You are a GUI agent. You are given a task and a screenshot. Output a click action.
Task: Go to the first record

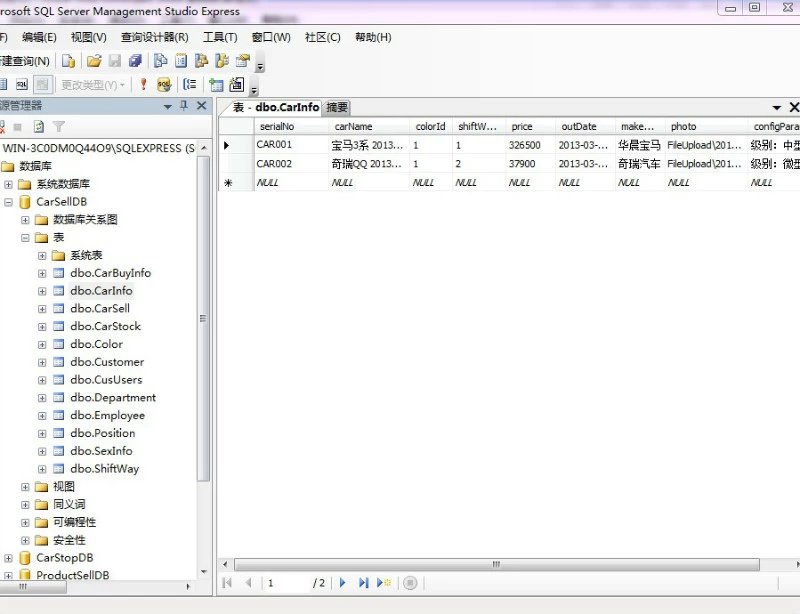click(x=228, y=582)
